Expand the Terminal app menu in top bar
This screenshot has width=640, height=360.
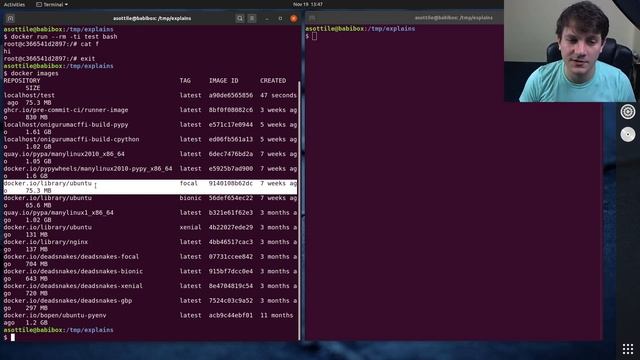52,4
